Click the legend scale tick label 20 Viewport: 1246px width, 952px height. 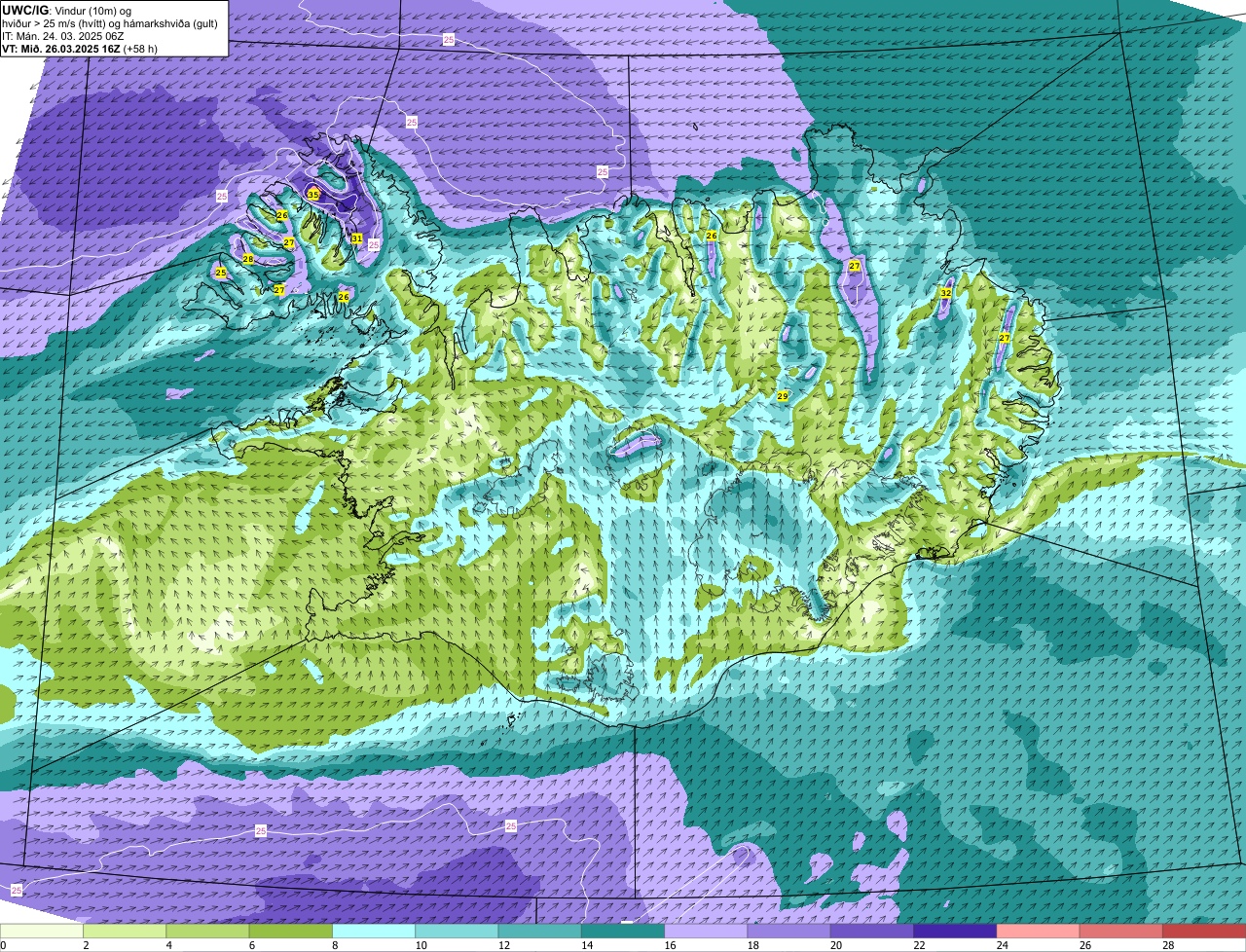pyautogui.click(x=835, y=945)
